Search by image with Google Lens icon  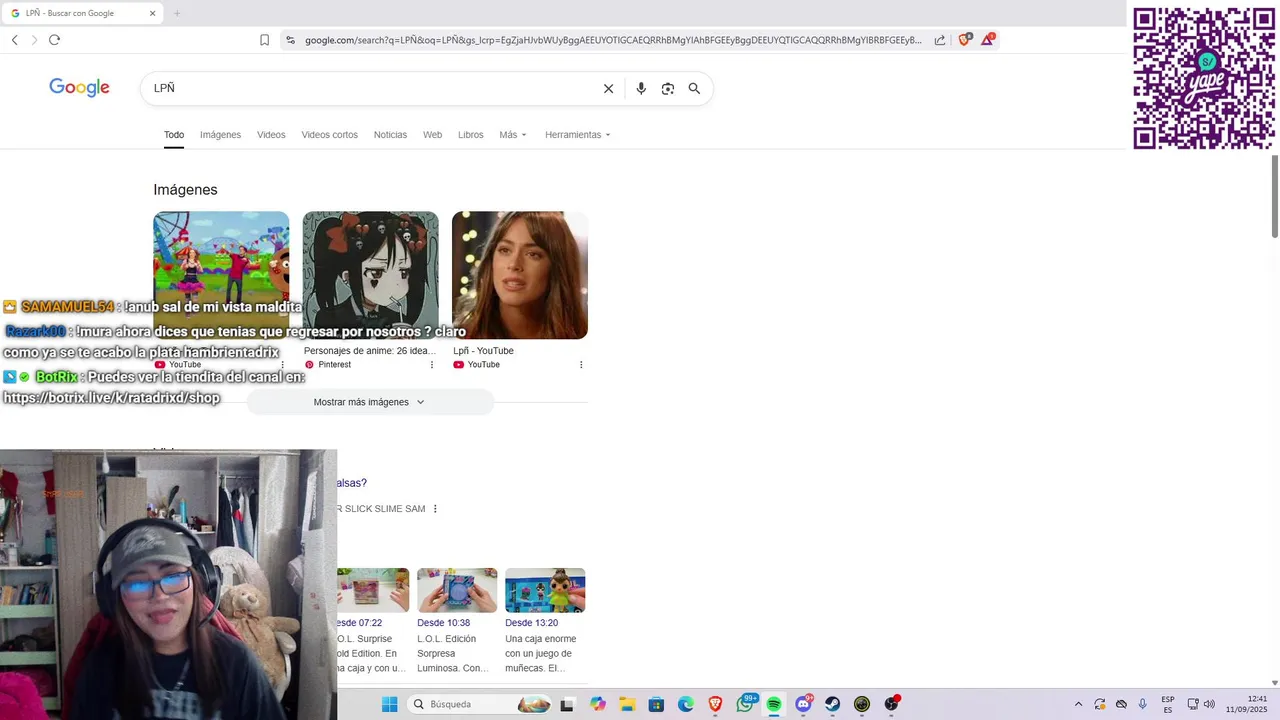coord(668,88)
